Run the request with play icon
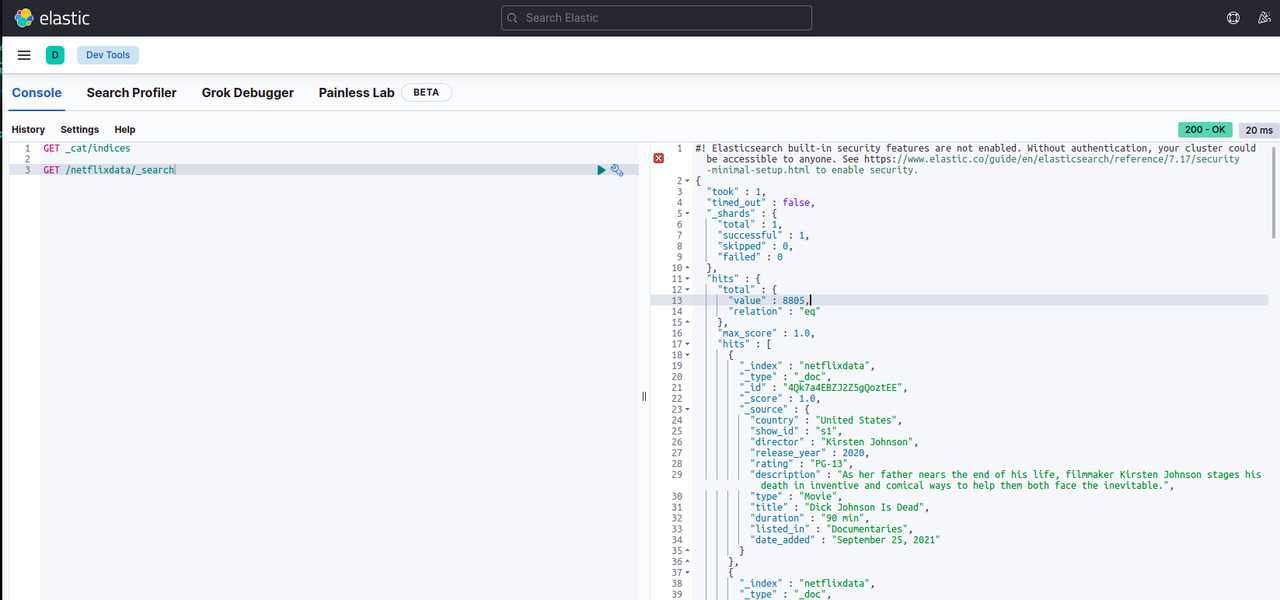The height and width of the screenshot is (600, 1280). pyautogui.click(x=601, y=170)
